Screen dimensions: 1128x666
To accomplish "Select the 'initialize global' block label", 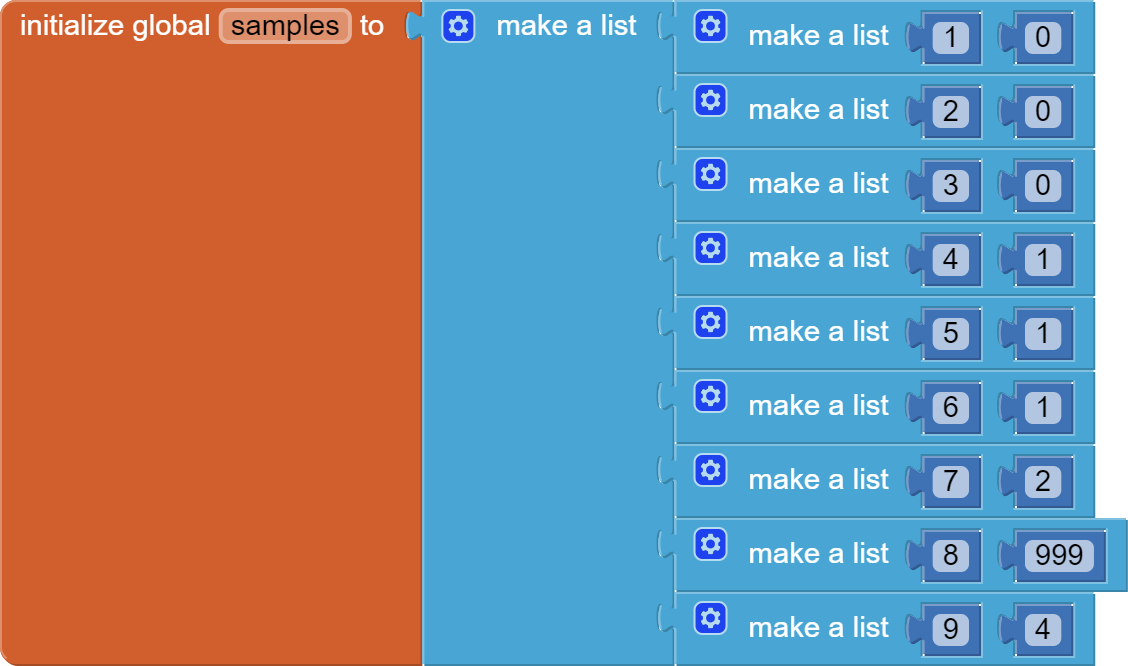I will pyautogui.click(x=114, y=26).
